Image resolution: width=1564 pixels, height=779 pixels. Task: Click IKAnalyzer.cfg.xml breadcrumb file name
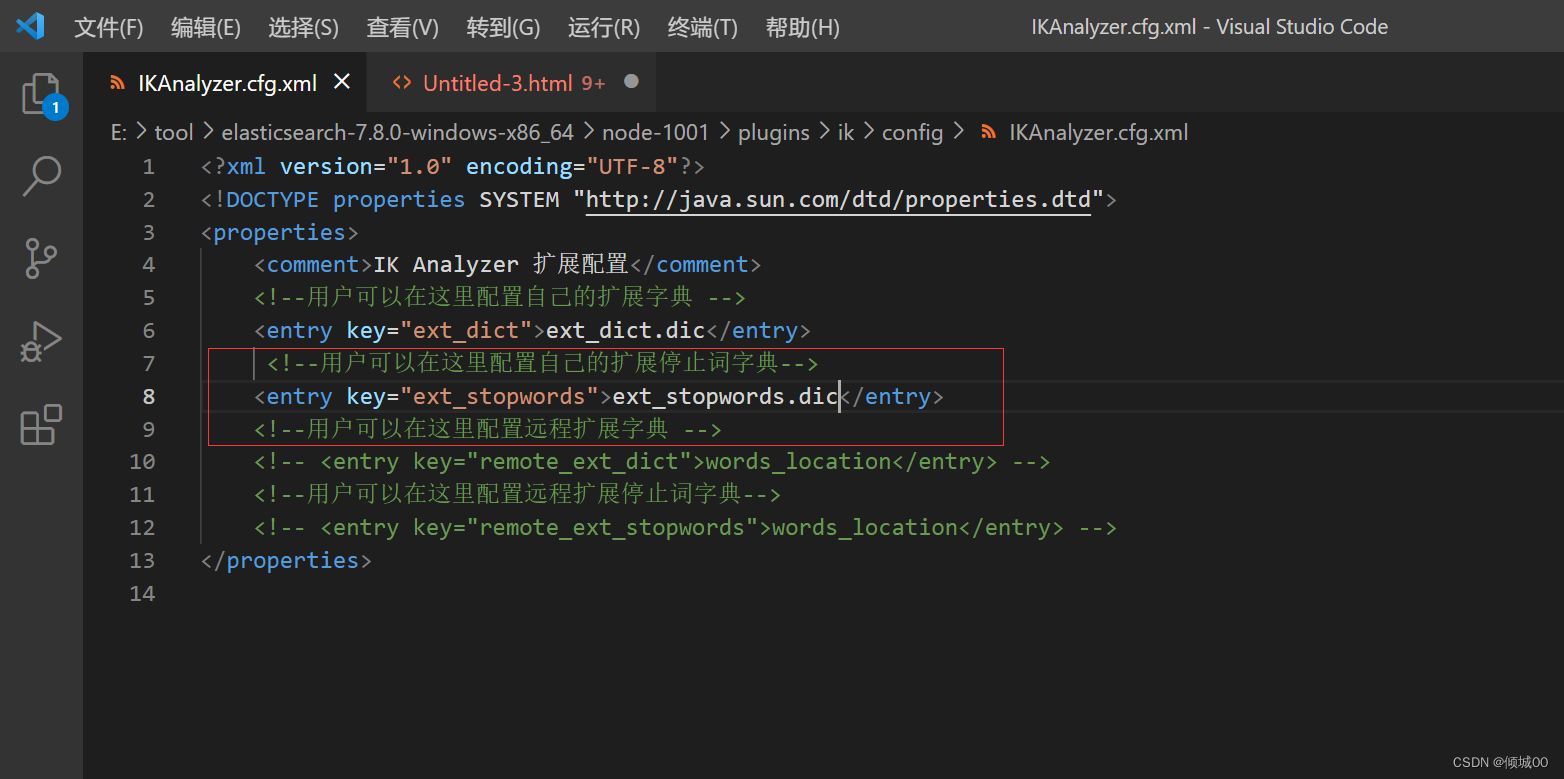(x=1098, y=132)
